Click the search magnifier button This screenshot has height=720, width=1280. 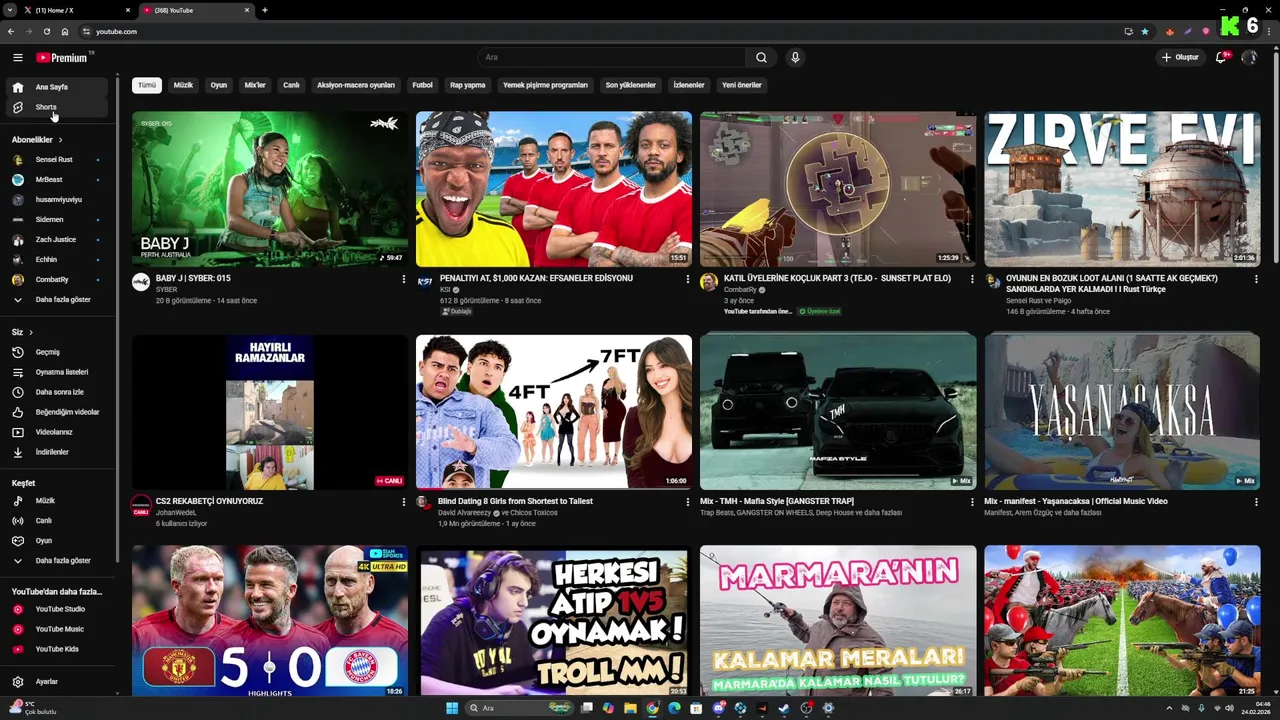point(761,58)
